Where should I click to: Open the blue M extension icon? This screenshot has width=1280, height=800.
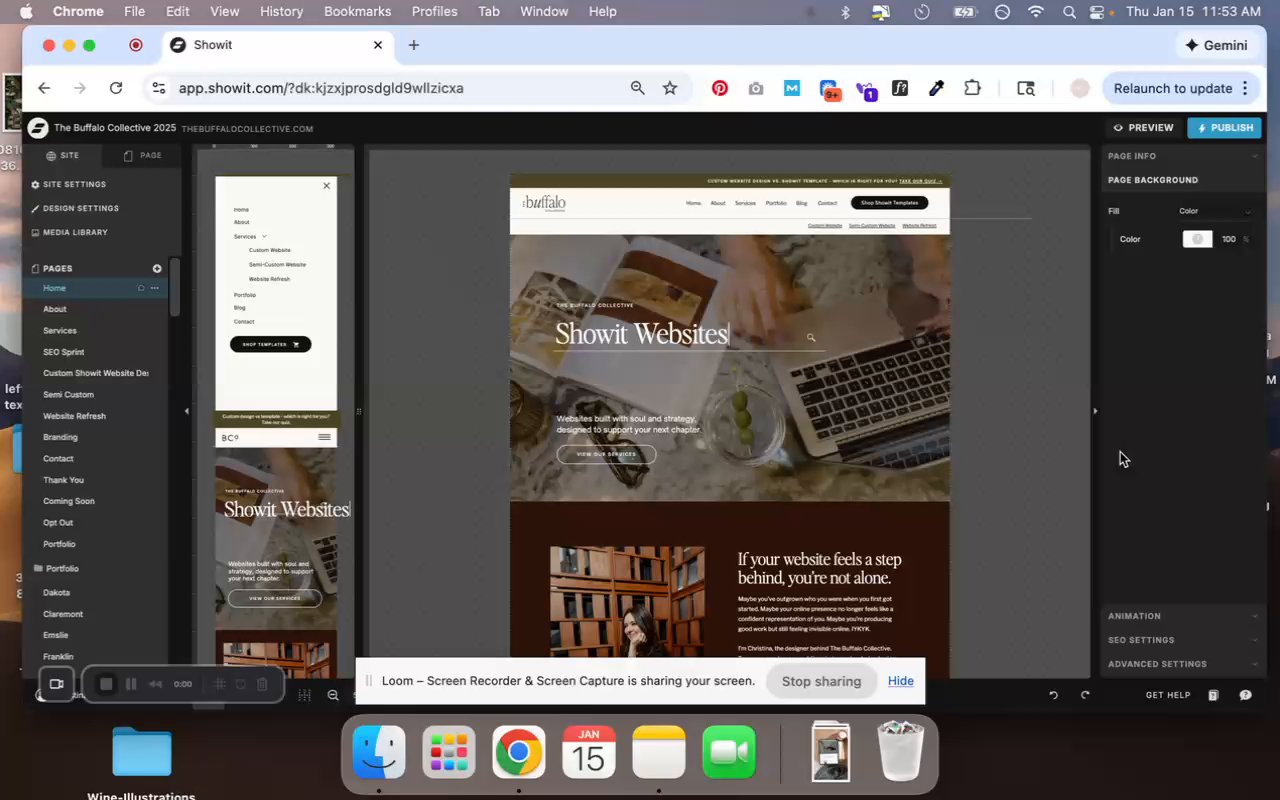792,88
